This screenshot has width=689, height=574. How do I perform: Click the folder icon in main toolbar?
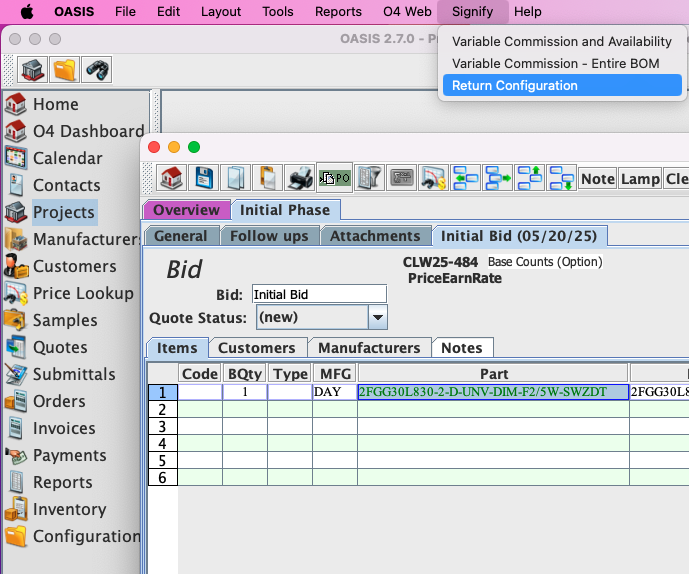65,69
